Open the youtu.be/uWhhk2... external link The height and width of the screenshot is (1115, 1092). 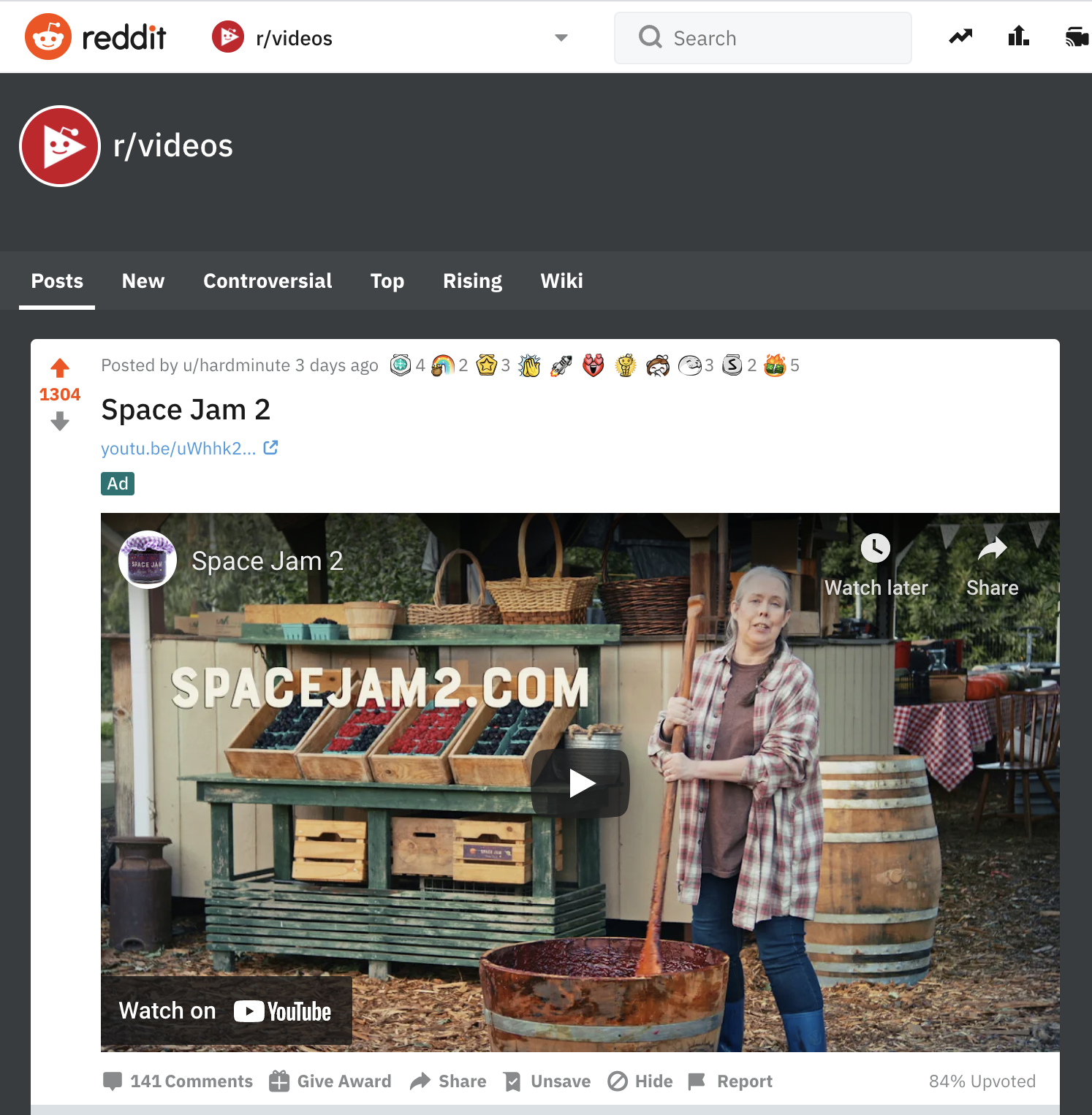(178, 449)
